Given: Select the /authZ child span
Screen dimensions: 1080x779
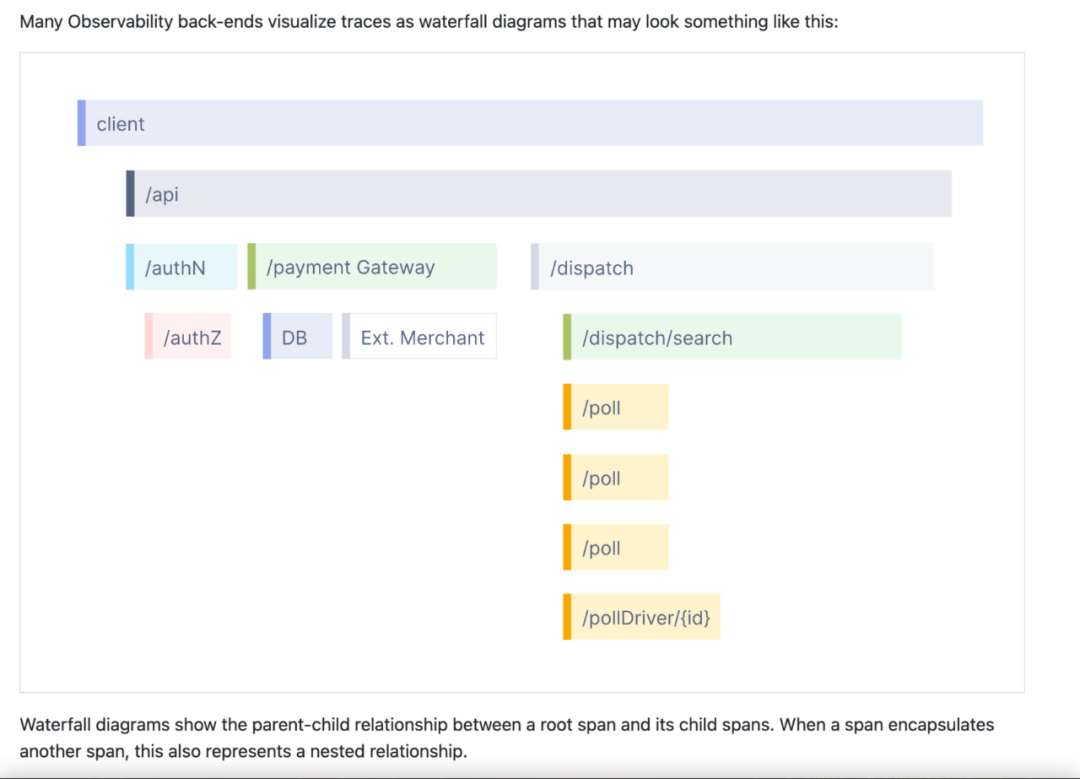Looking at the screenshot, I should tap(190, 337).
